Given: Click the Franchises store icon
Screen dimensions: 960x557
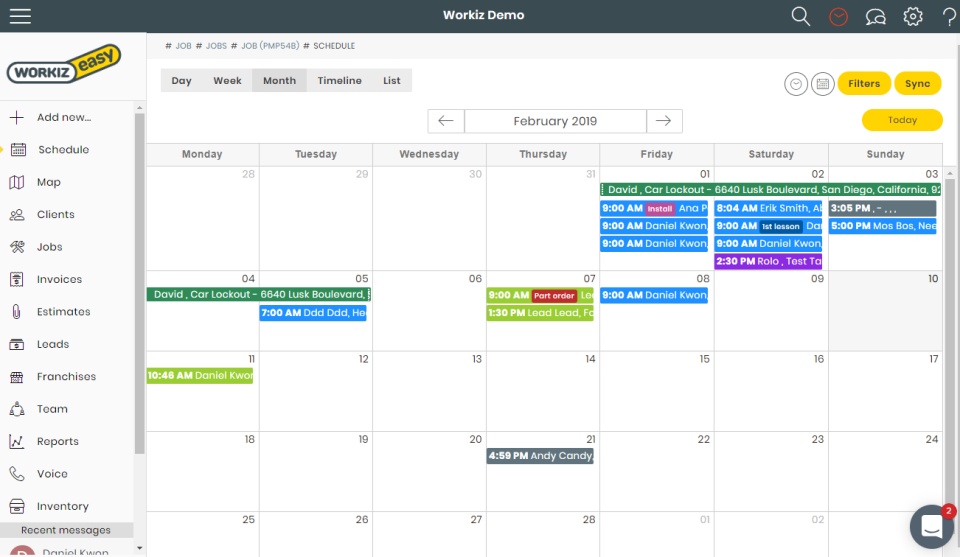Looking at the screenshot, I should coord(17,376).
